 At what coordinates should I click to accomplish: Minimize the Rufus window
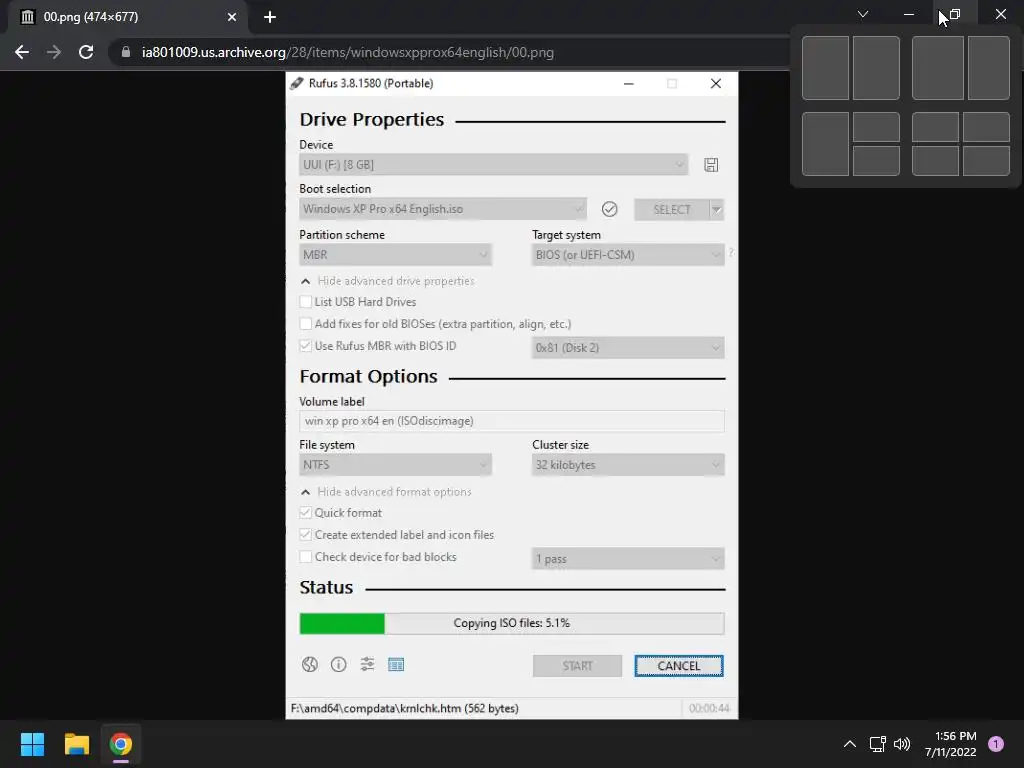628,84
